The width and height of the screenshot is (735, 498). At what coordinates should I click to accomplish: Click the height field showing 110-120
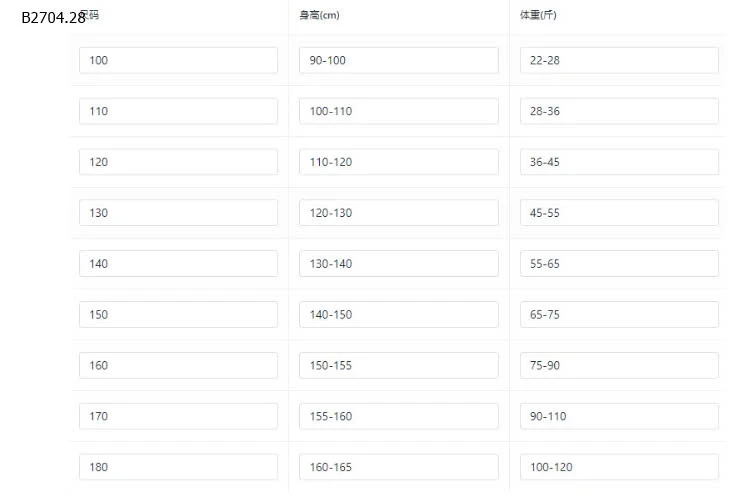398,162
